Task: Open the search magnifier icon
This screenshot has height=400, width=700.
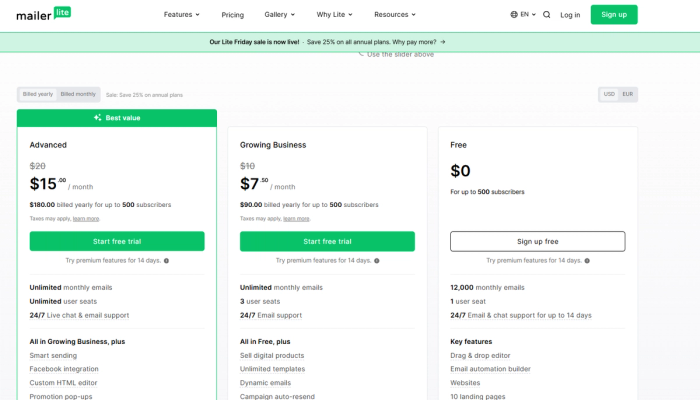Action: (546, 15)
